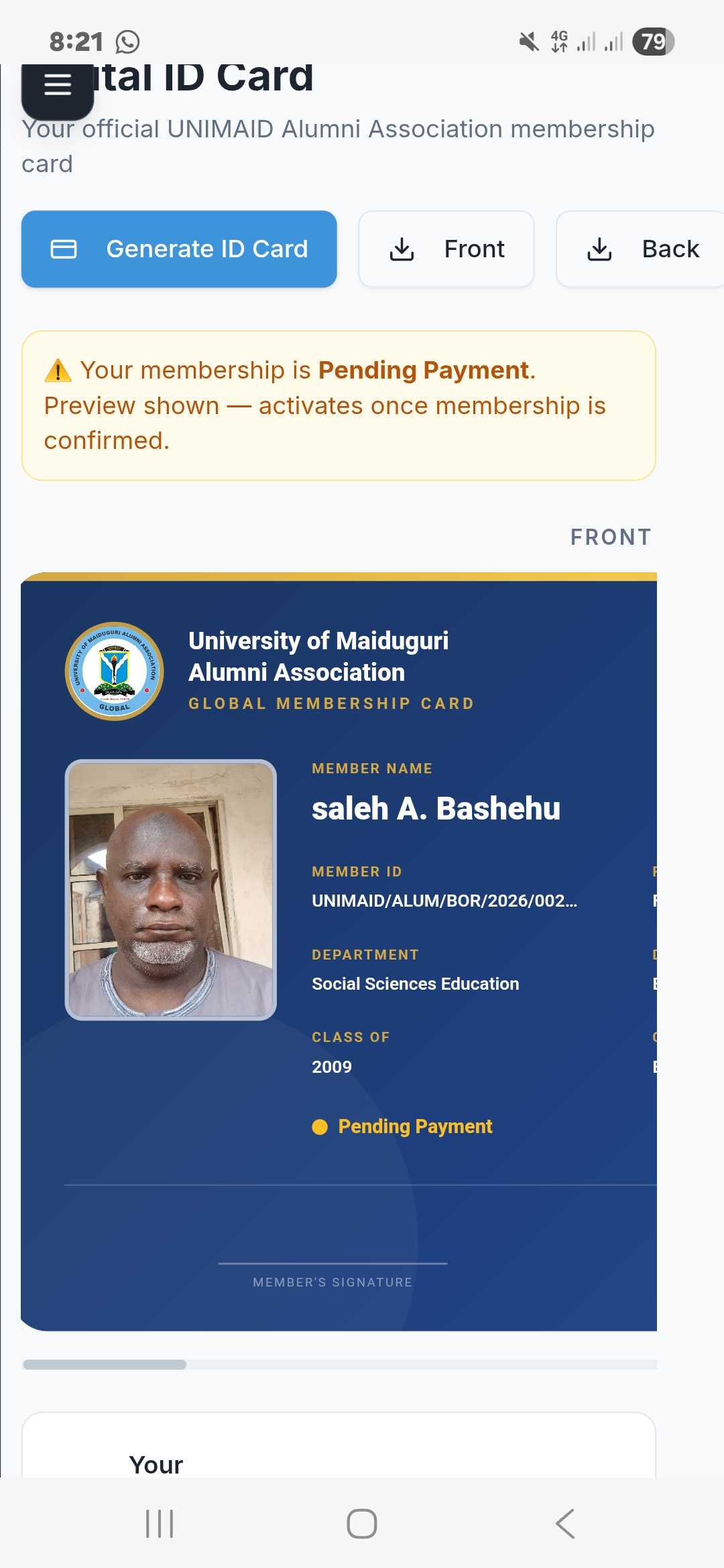Image resolution: width=724 pixels, height=1568 pixels.
Task: Open the hamburger navigation menu
Action: [x=58, y=85]
